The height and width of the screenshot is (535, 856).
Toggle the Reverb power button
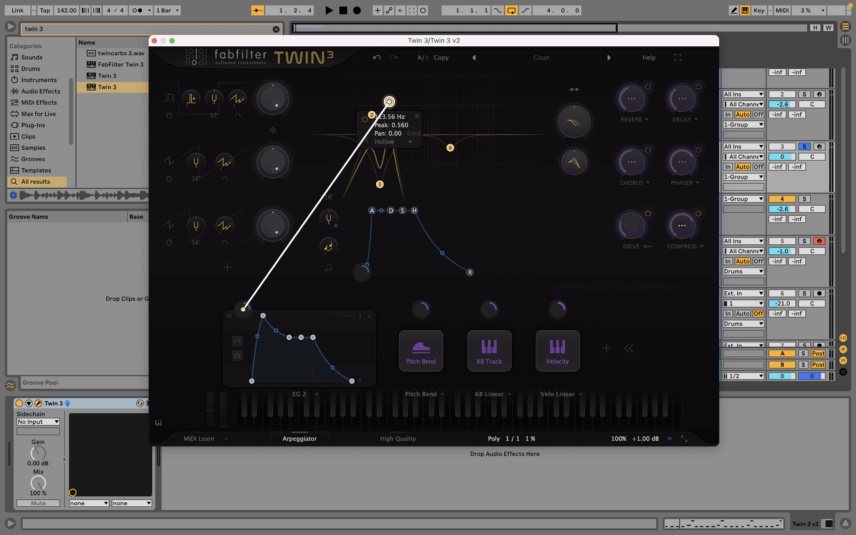click(x=648, y=86)
